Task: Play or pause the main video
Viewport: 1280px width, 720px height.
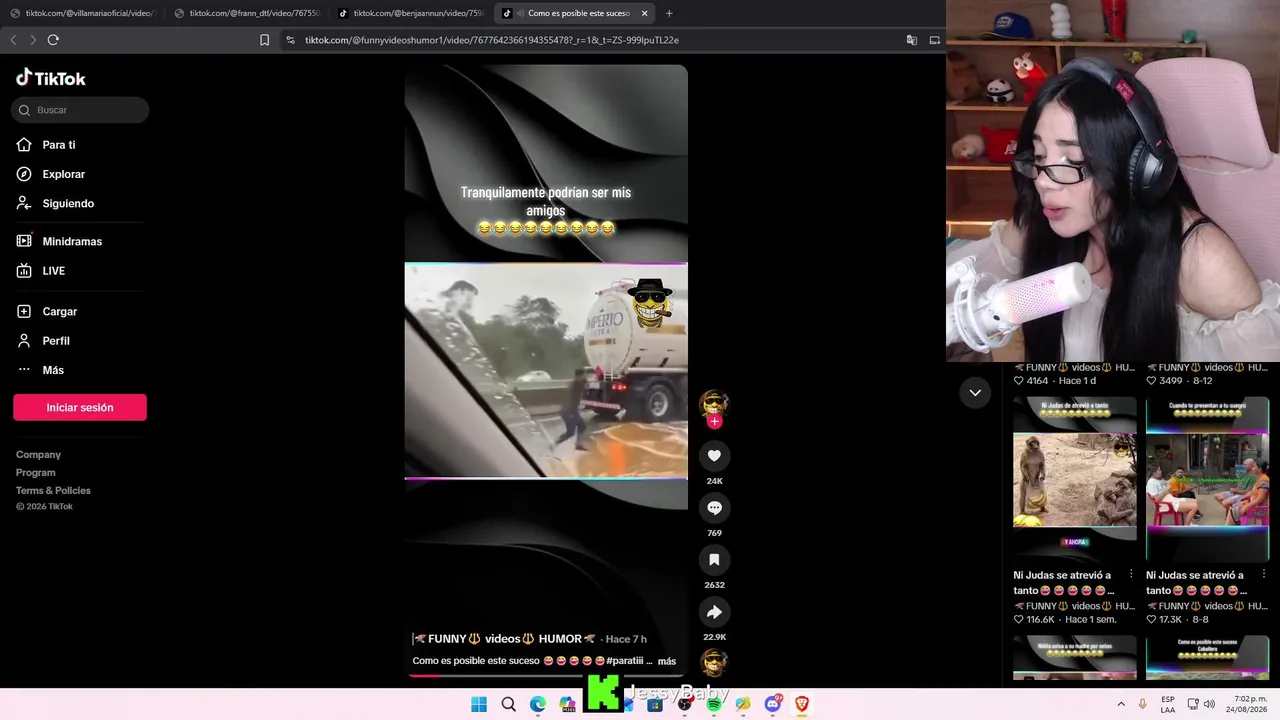Action: click(546, 371)
